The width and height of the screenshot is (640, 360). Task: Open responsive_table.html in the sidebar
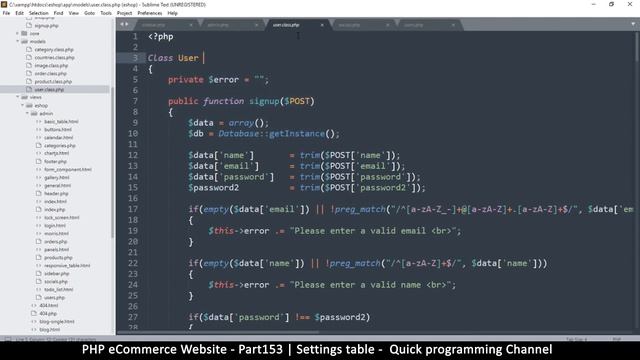[x=67, y=265]
